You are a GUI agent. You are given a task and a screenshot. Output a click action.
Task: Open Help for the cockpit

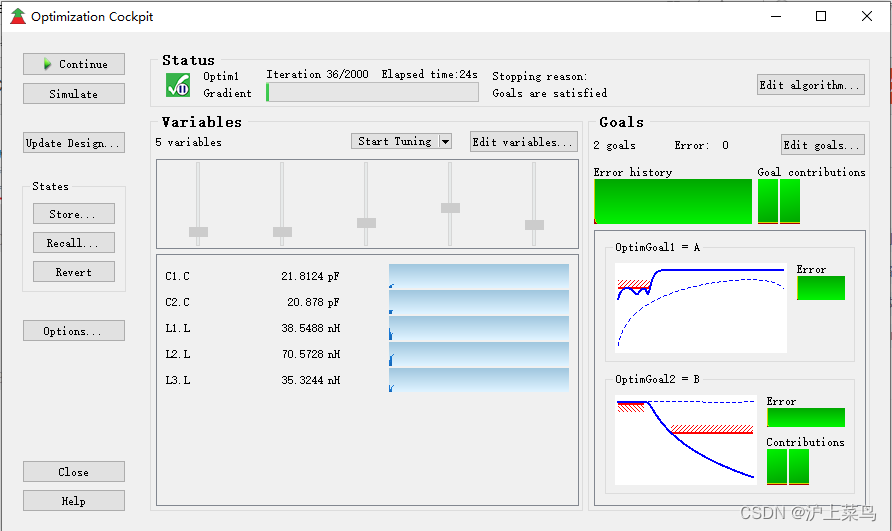point(74,501)
